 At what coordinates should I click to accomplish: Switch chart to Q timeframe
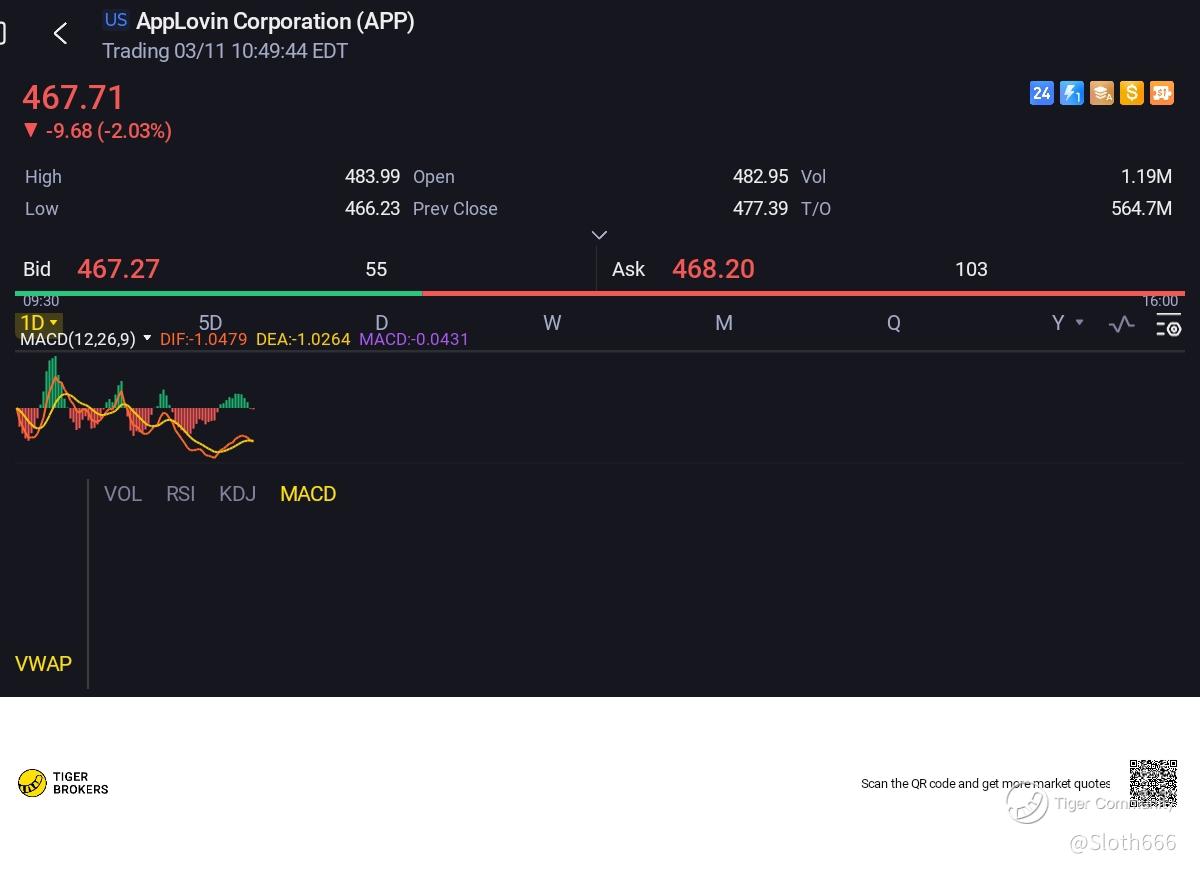pyautogui.click(x=894, y=323)
